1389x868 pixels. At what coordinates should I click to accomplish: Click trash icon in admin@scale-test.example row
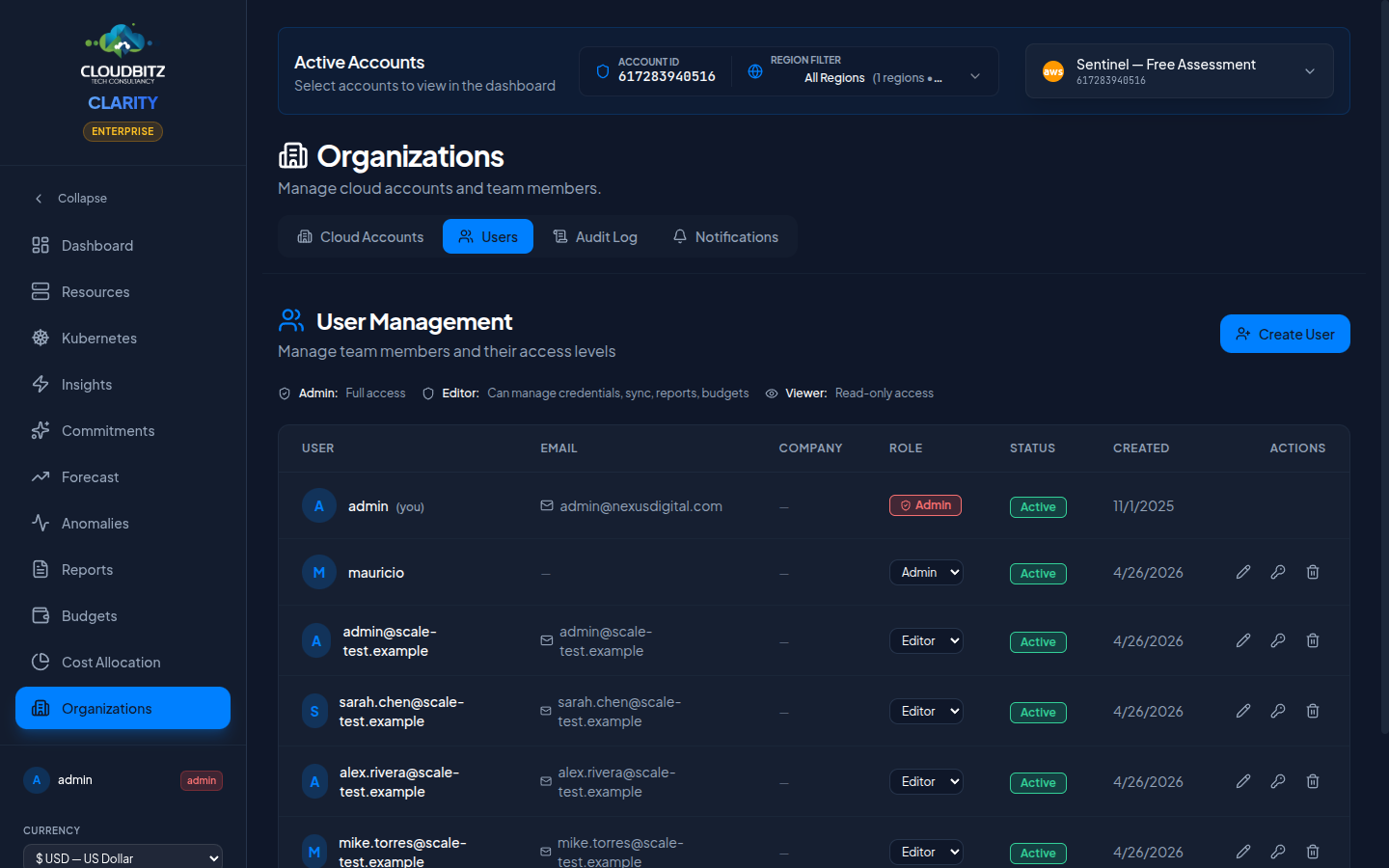click(1313, 640)
